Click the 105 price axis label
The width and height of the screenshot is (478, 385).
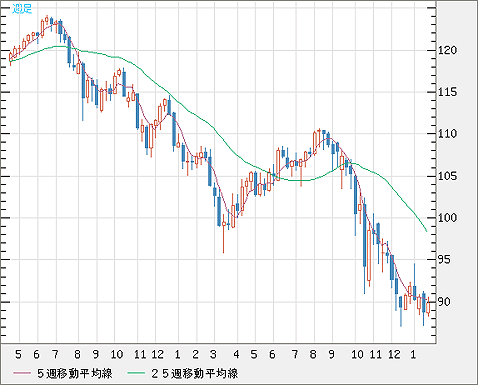pos(447,176)
